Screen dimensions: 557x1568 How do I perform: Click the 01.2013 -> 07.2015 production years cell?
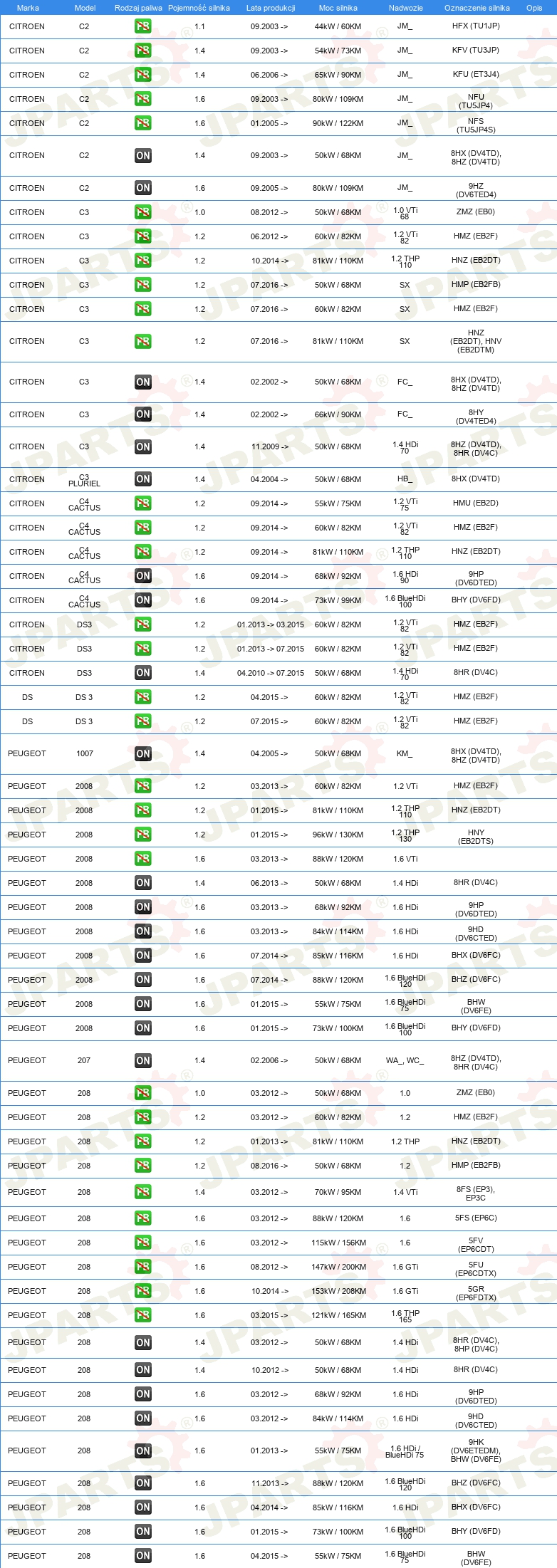click(271, 649)
